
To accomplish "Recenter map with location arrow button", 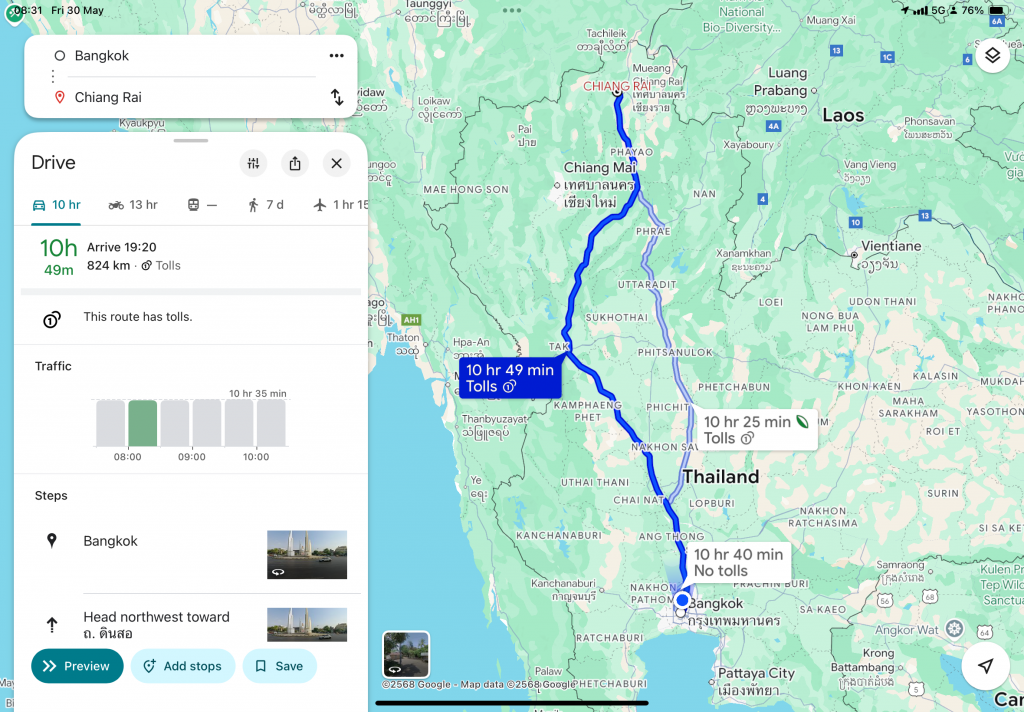I will 985,666.
